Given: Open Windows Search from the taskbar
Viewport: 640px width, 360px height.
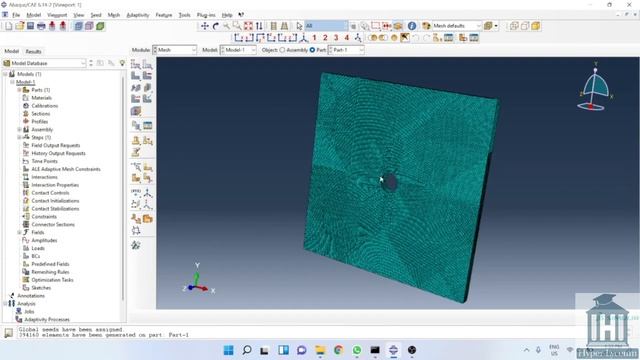Looking at the screenshot, I should (247, 350).
